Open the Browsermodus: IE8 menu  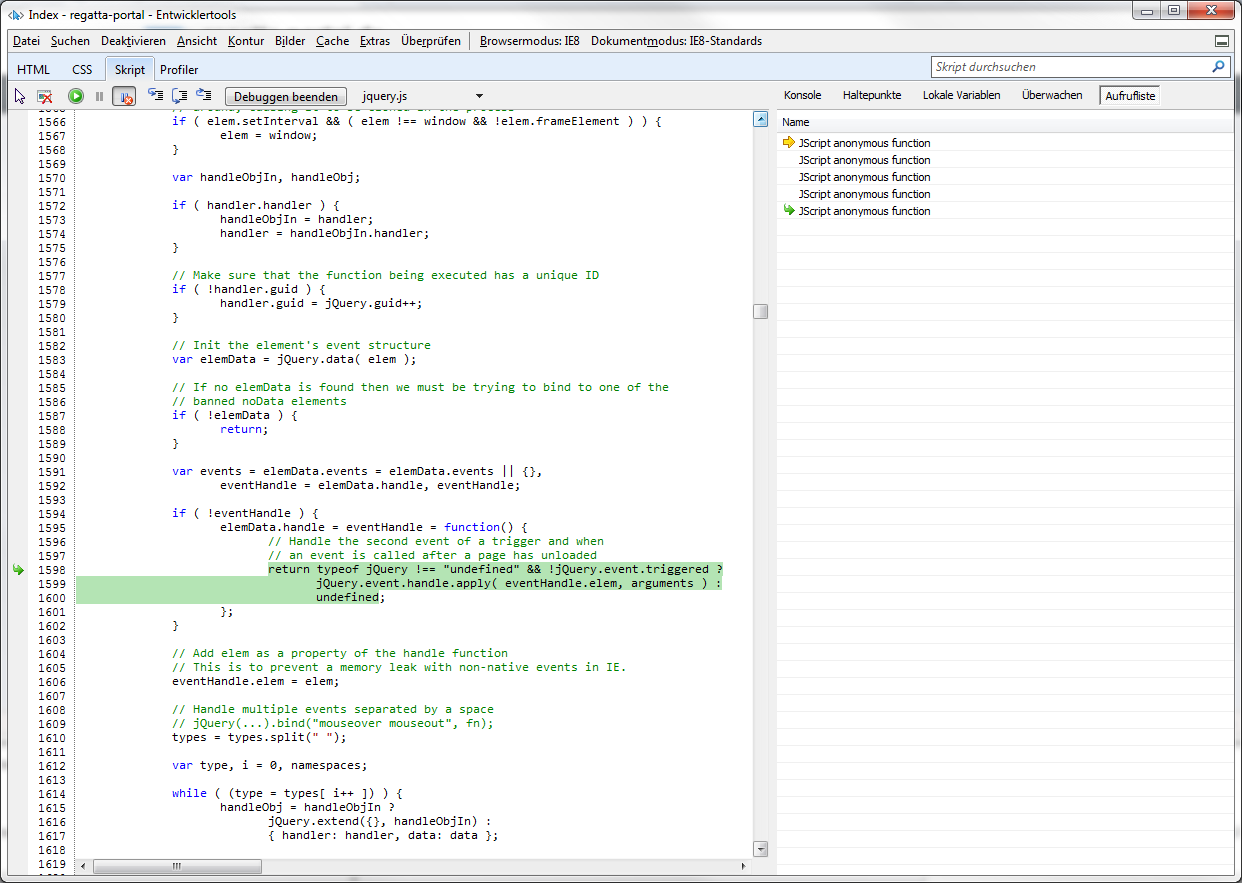pyautogui.click(x=529, y=41)
